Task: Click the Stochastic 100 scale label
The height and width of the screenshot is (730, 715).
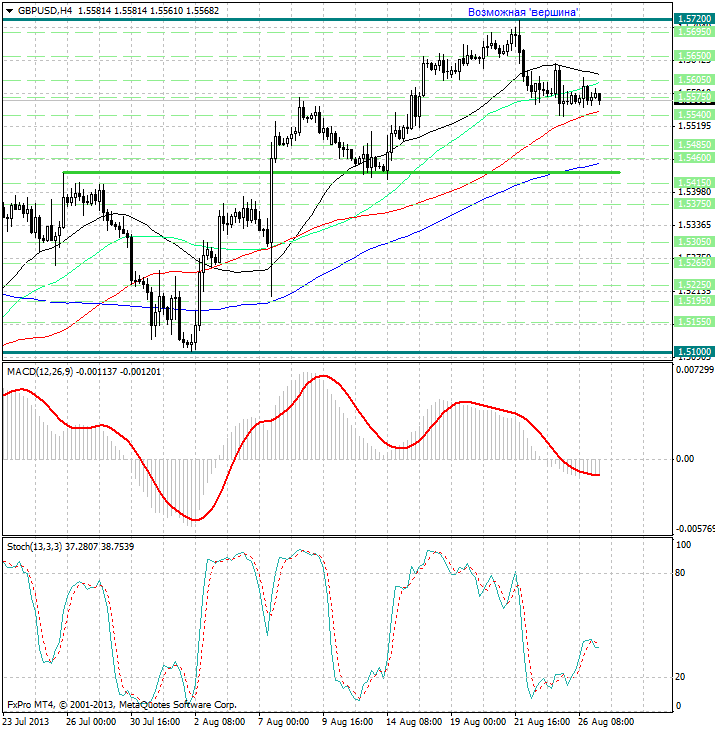Action: click(683, 545)
